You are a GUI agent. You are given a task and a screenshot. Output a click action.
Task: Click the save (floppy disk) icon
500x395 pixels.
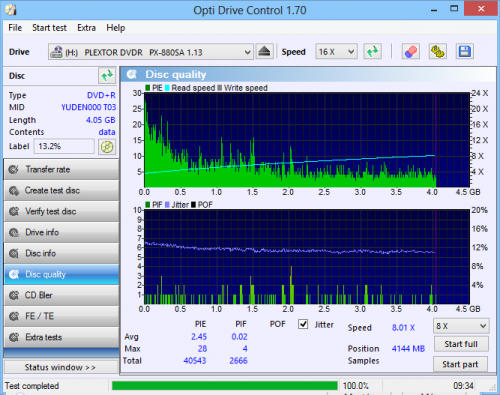point(465,52)
